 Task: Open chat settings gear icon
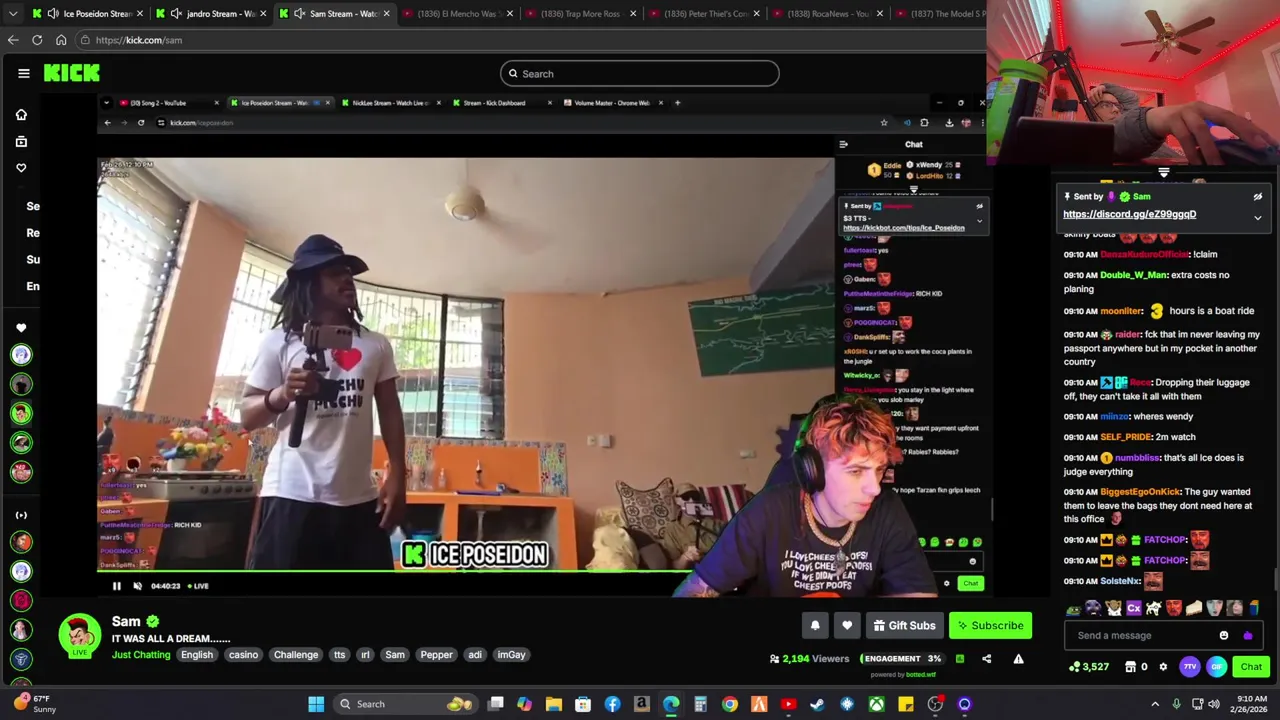point(1162,667)
